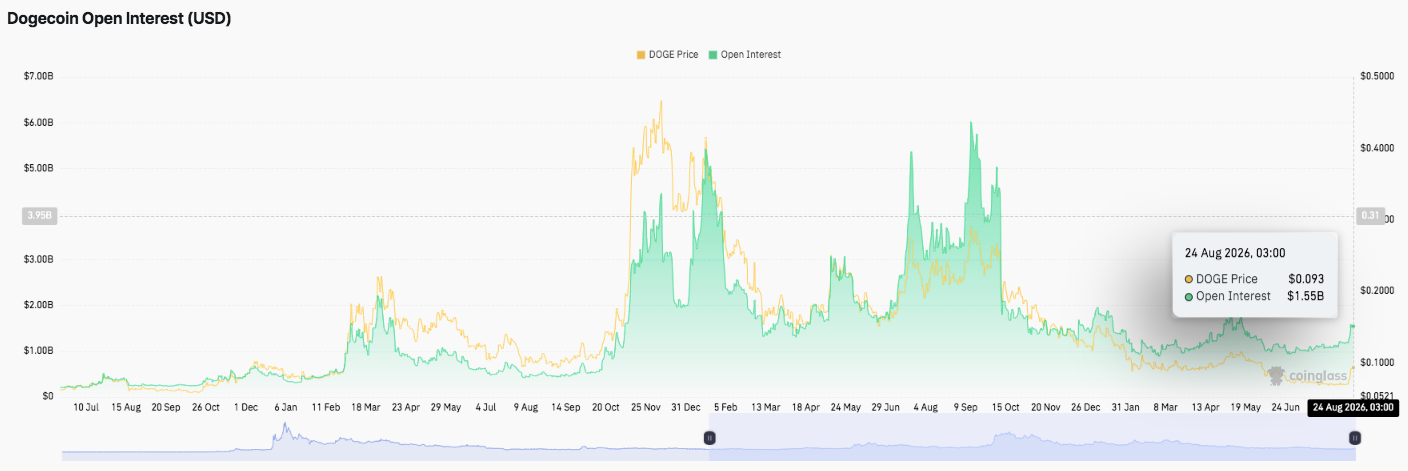Click the $0 left axis label
The height and width of the screenshot is (471, 1408).
pyautogui.click(x=48, y=397)
